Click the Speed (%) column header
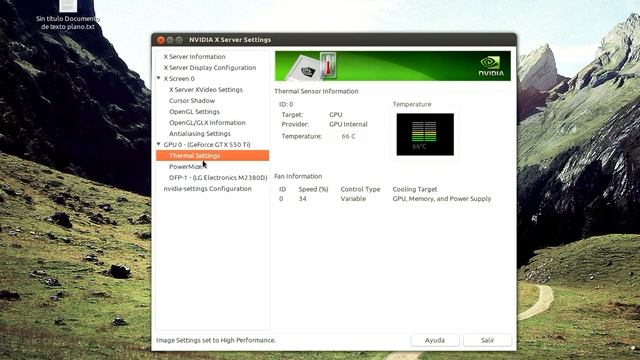The height and width of the screenshot is (360, 640). tap(313, 189)
